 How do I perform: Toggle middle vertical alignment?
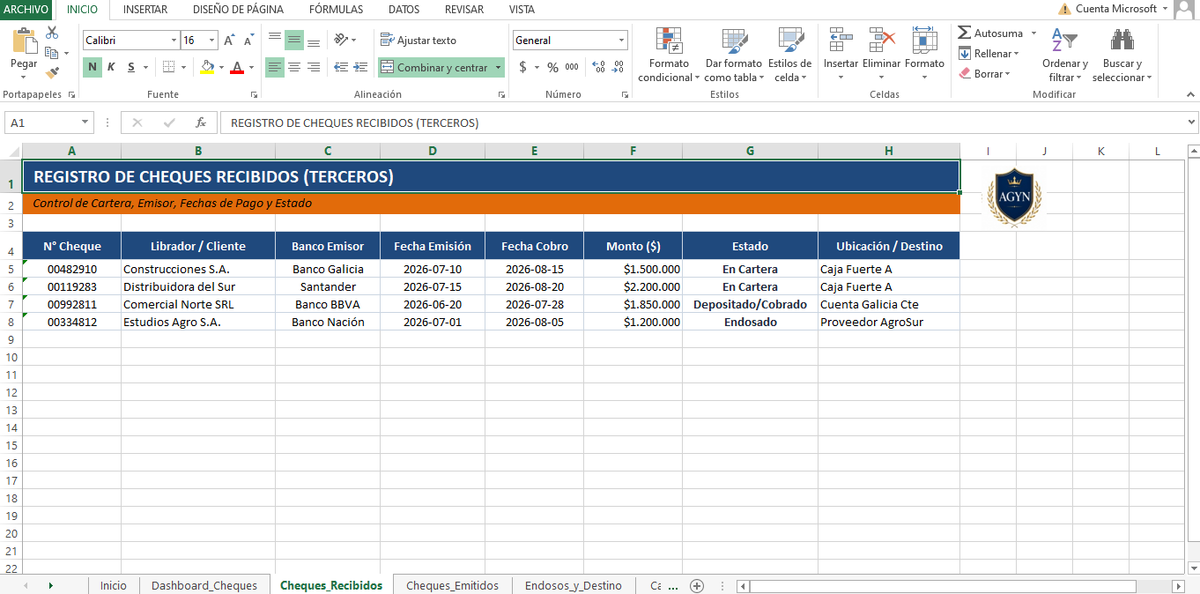point(294,40)
